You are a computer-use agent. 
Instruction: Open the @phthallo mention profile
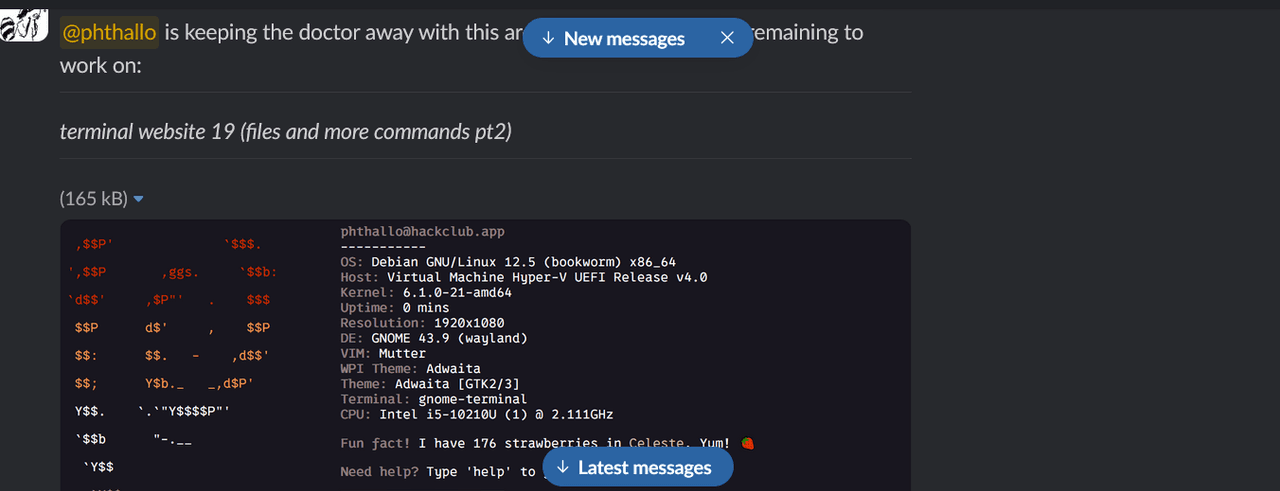coord(109,32)
